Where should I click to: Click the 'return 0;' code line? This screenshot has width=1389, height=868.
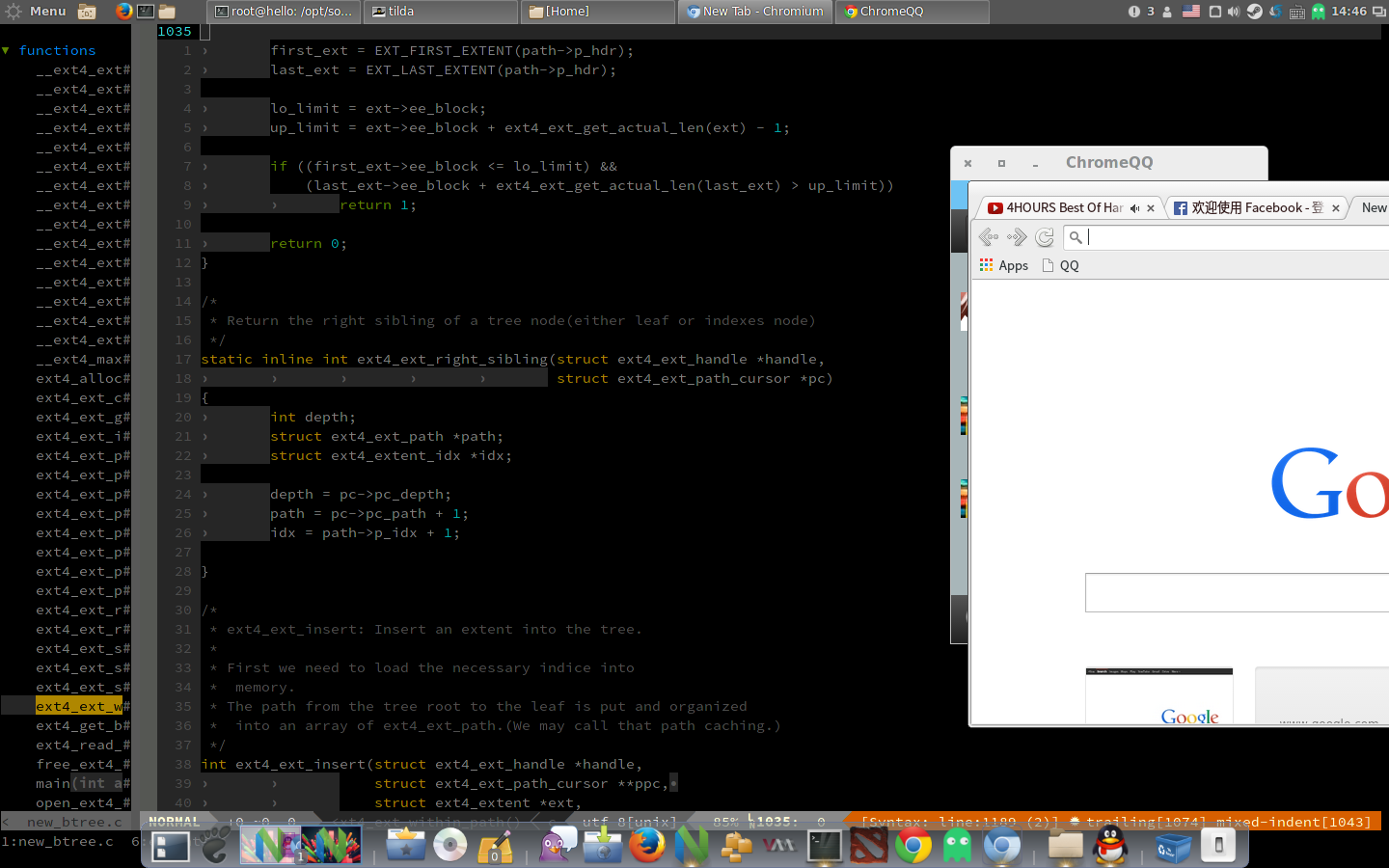click(309, 243)
